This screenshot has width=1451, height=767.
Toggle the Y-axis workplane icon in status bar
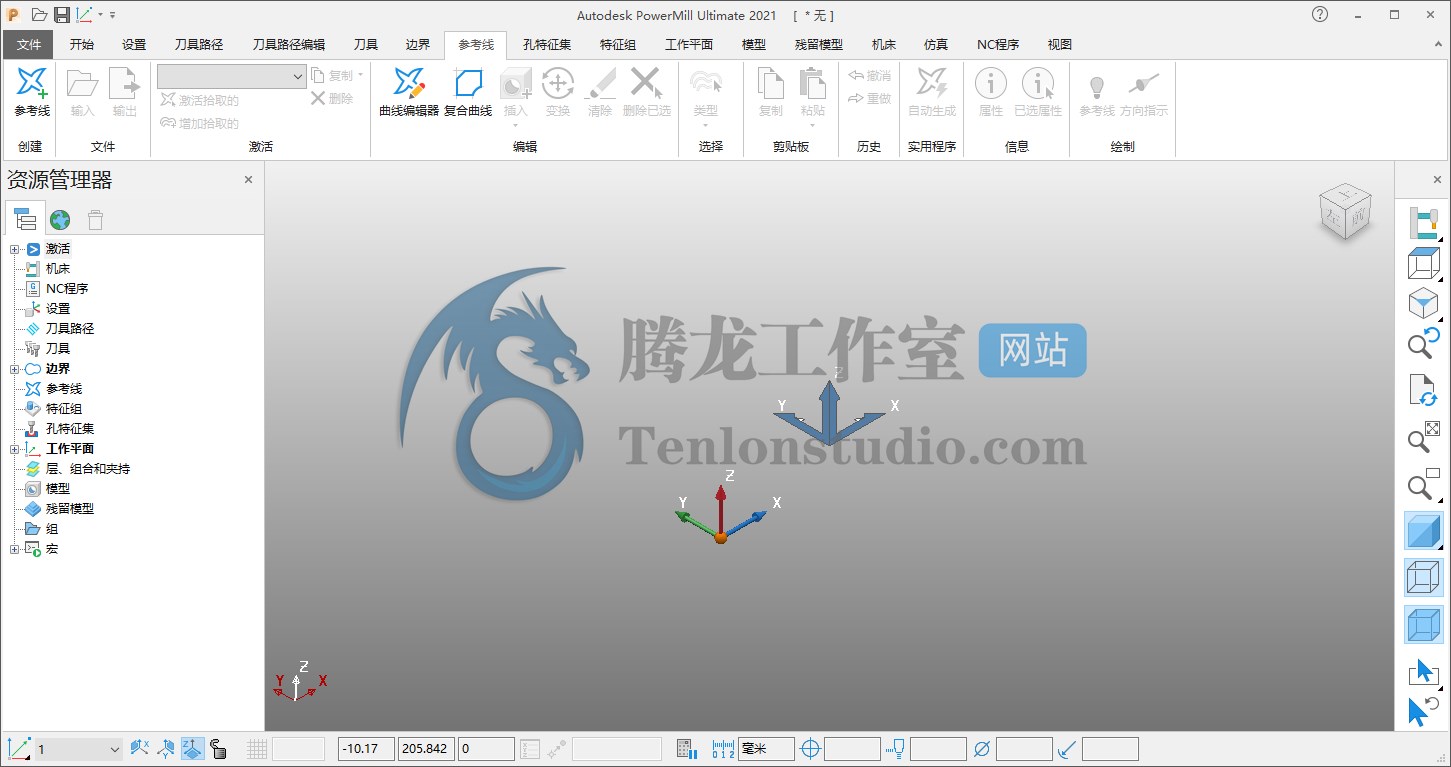click(x=167, y=749)
